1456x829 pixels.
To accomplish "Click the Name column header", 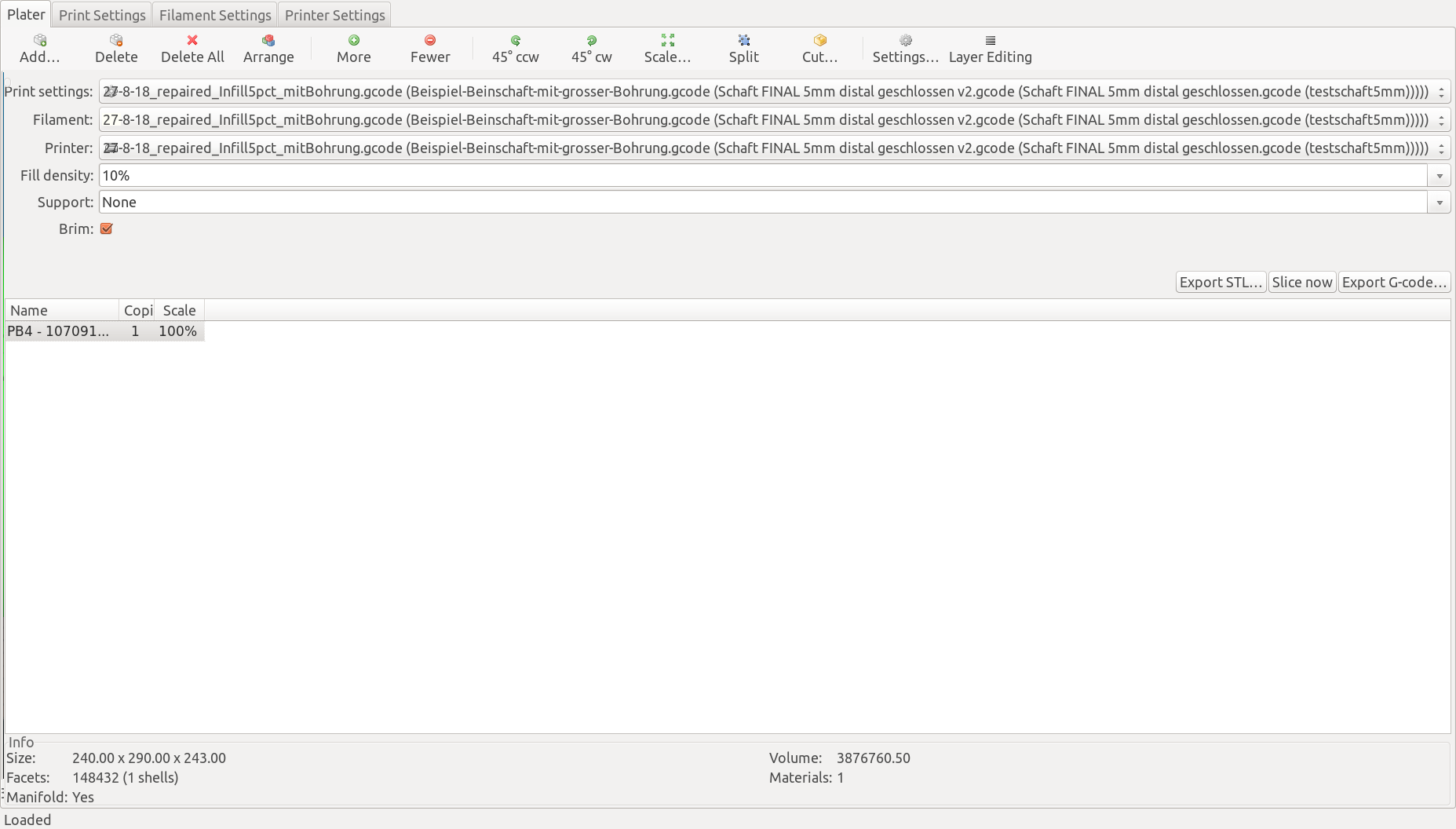I will coord(62,310).
